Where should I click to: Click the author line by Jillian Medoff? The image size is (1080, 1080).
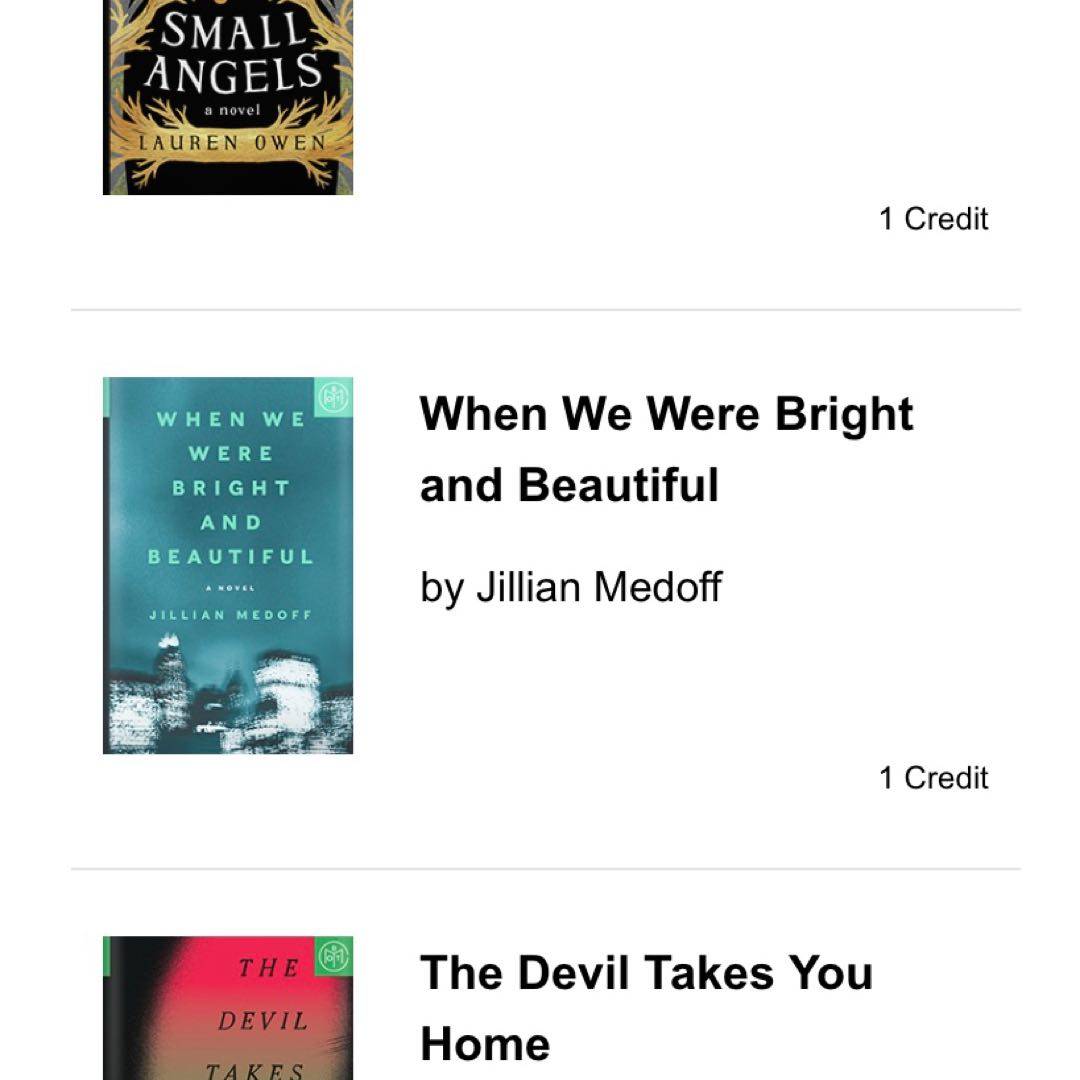click(570, 587)
